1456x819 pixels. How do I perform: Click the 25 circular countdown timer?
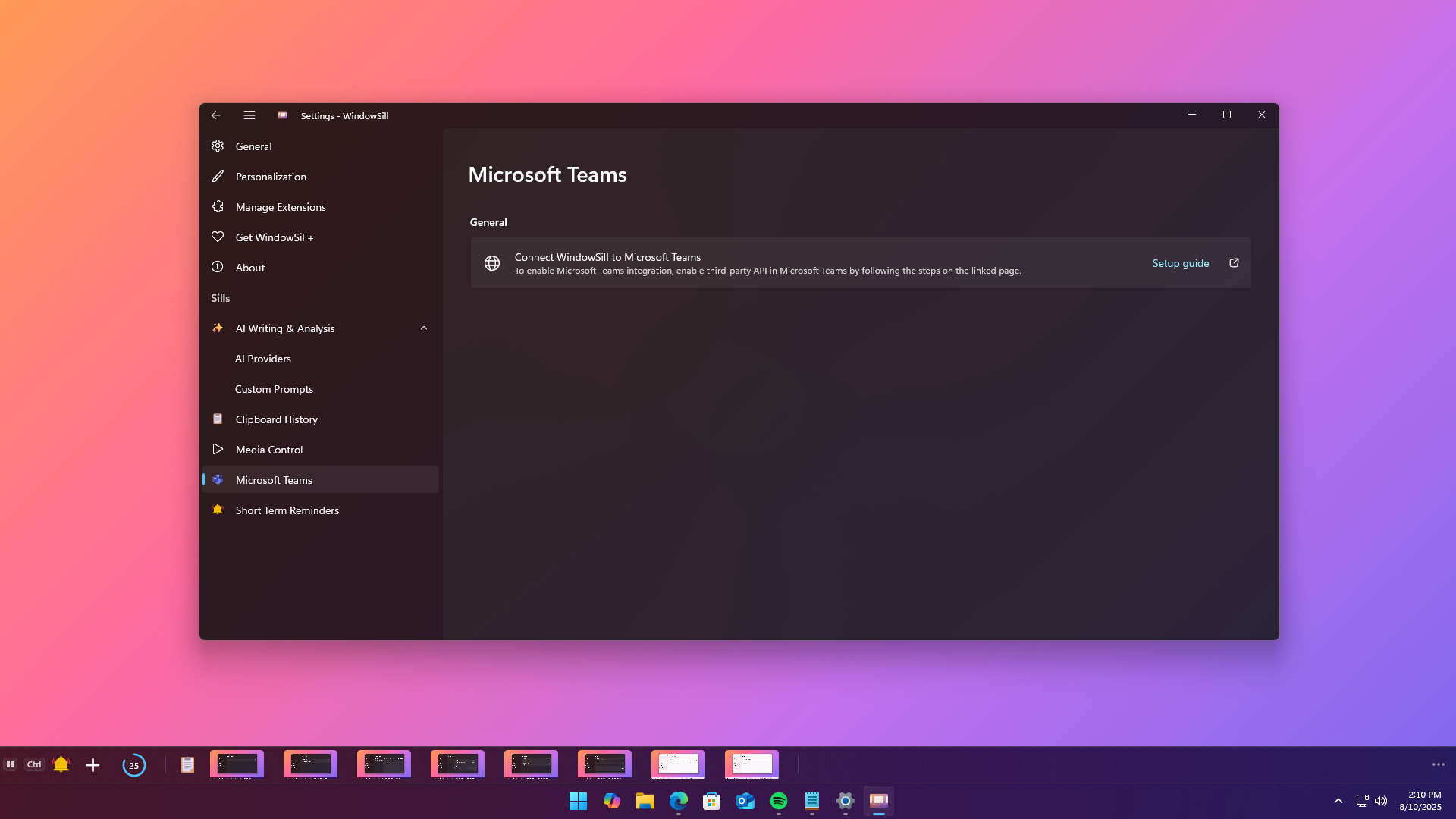tap(133, 765)
